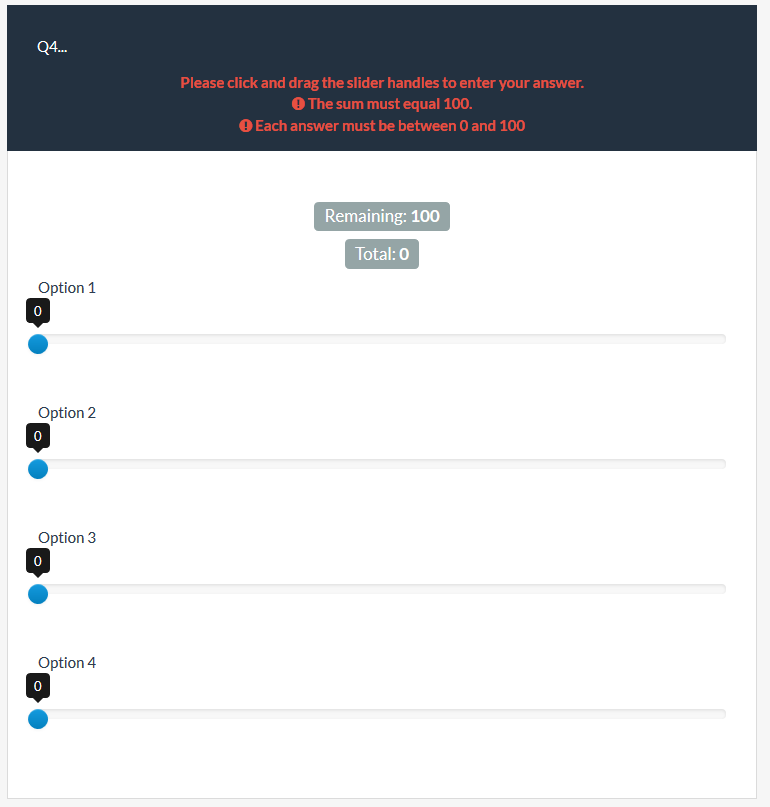Click the Option 3 slider handle
The image size is (770, 807).
coord(38,594)
